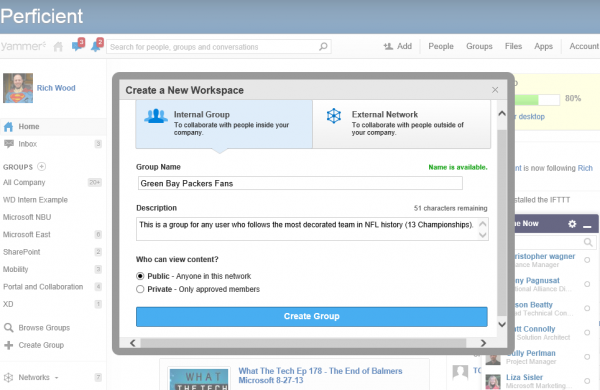Click status circle next to Pagnusat
This screenshot has height=390, width=600.
point(587,284)
